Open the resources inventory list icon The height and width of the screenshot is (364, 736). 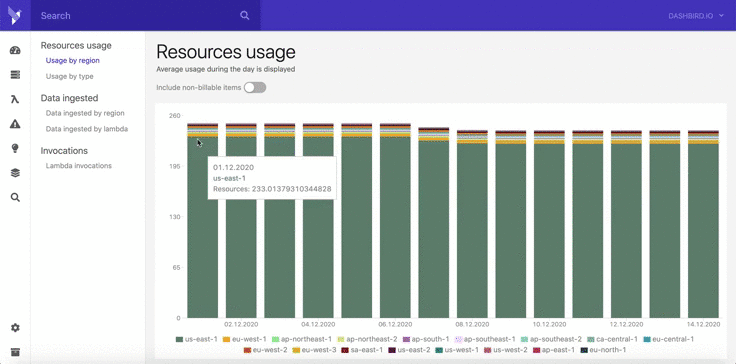click(x=15, y=75)
